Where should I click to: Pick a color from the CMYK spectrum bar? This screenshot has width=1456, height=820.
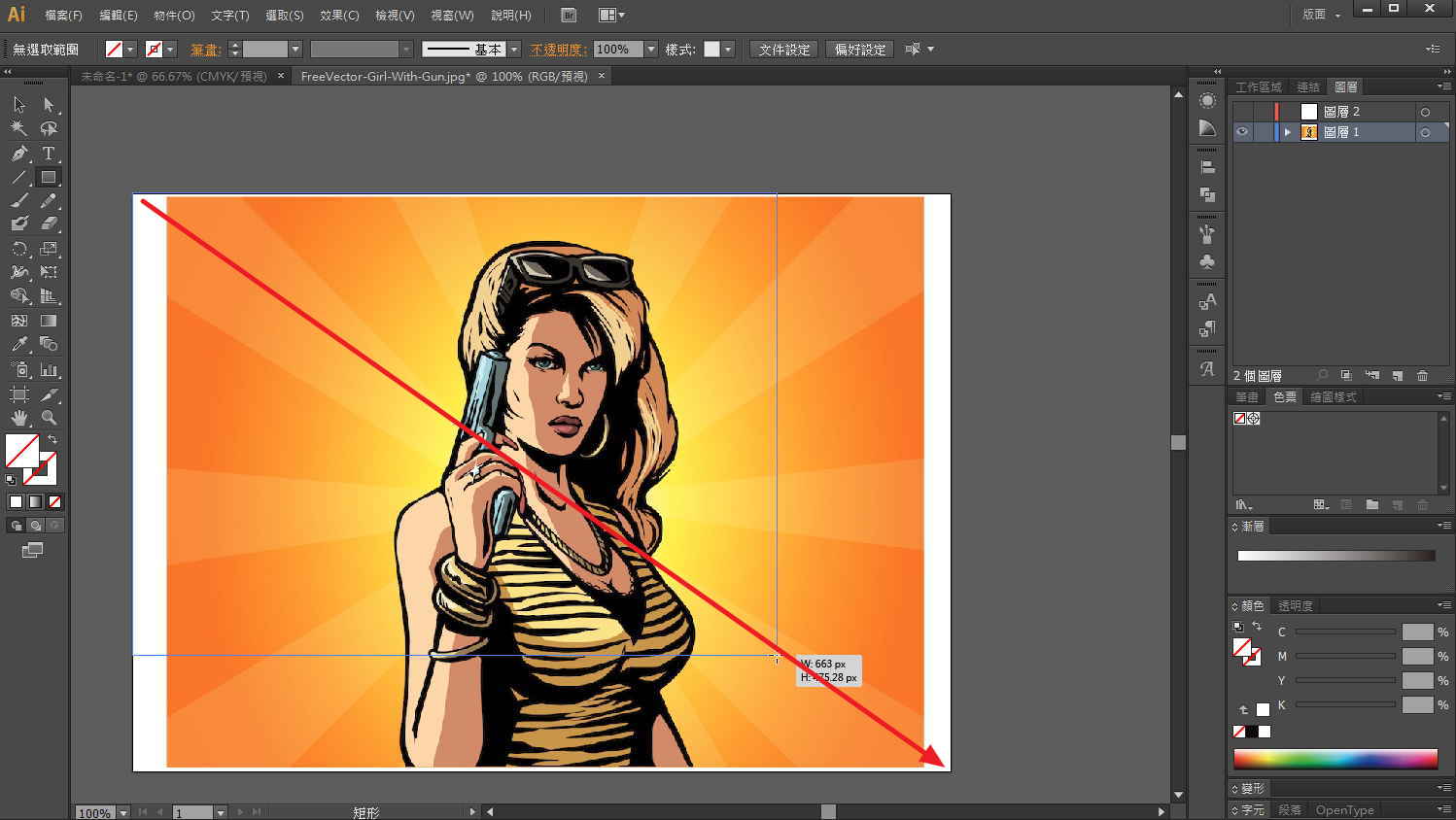(1335, 759)
